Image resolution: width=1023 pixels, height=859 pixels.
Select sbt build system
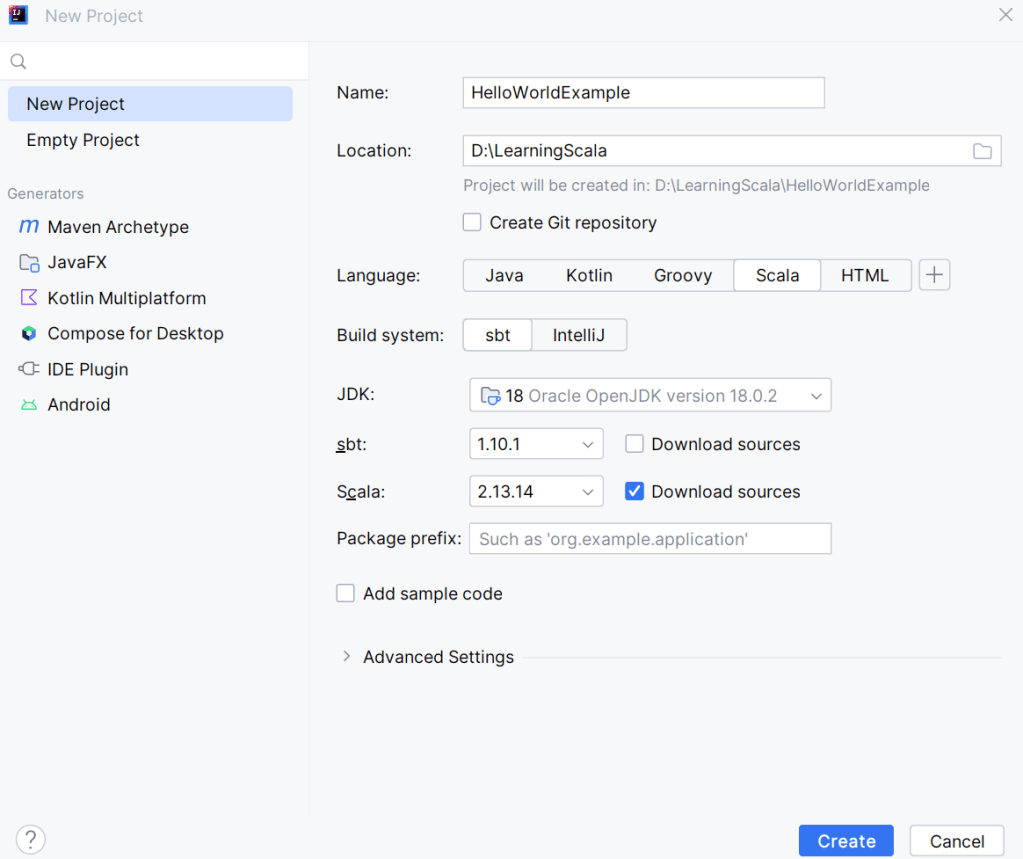point(497,335)
